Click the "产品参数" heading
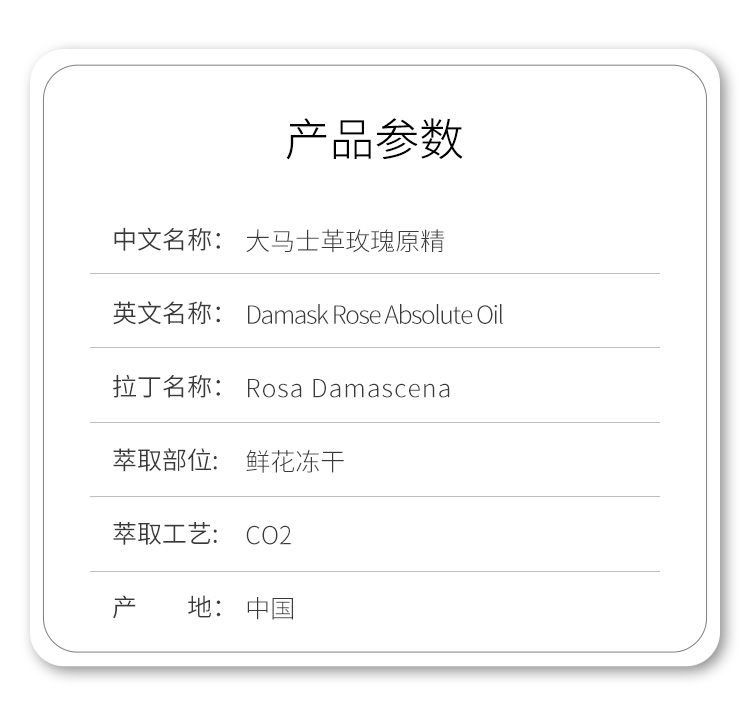Screen dimensions: 750x721 click(374, 139)
